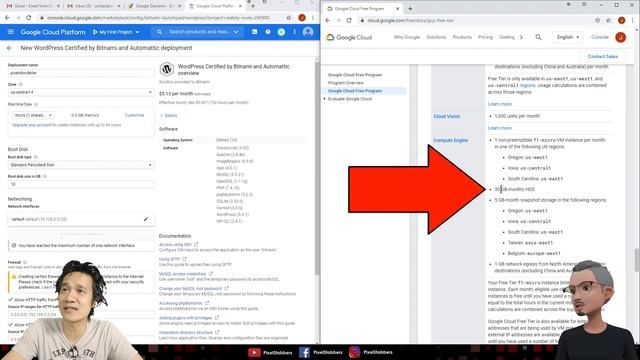This screenshot has width=640, height=360.
Task: Activate Cloud Shell icon in Cloud Platform header
Action: 254,32
